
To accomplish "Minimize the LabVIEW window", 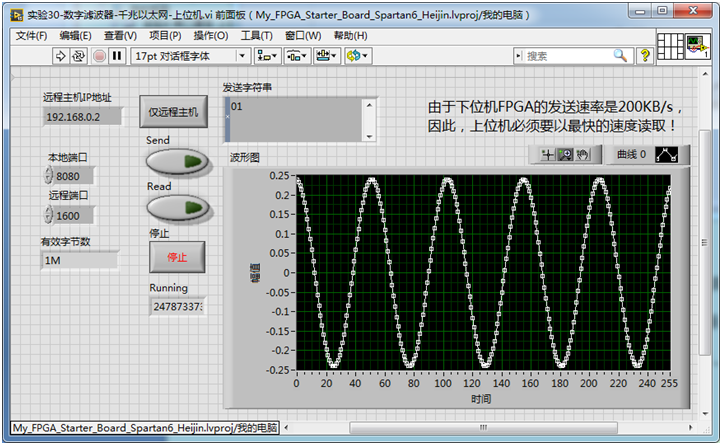I will [x=640, y=11].
